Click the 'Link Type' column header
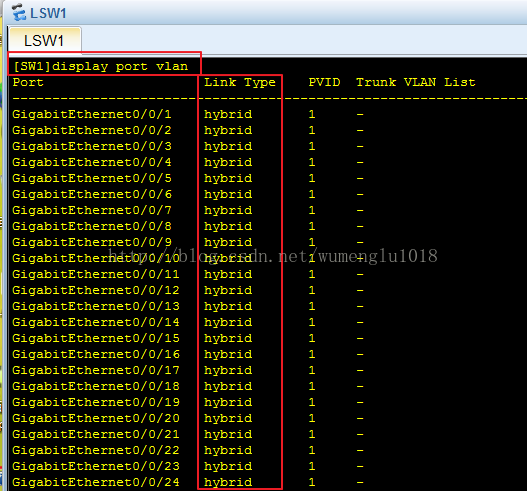 [x=240, y=82]
